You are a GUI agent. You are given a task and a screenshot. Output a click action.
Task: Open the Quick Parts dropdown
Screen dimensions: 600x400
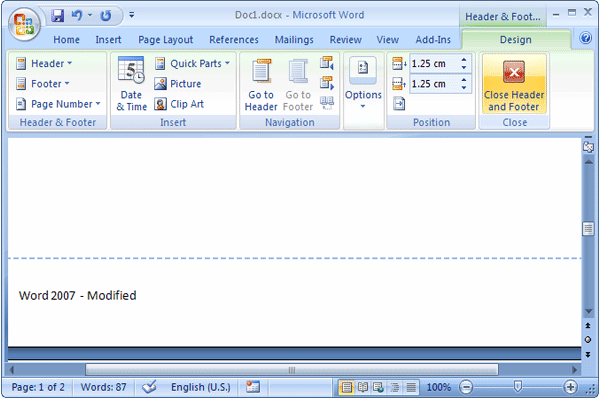(x=192, y=64)
